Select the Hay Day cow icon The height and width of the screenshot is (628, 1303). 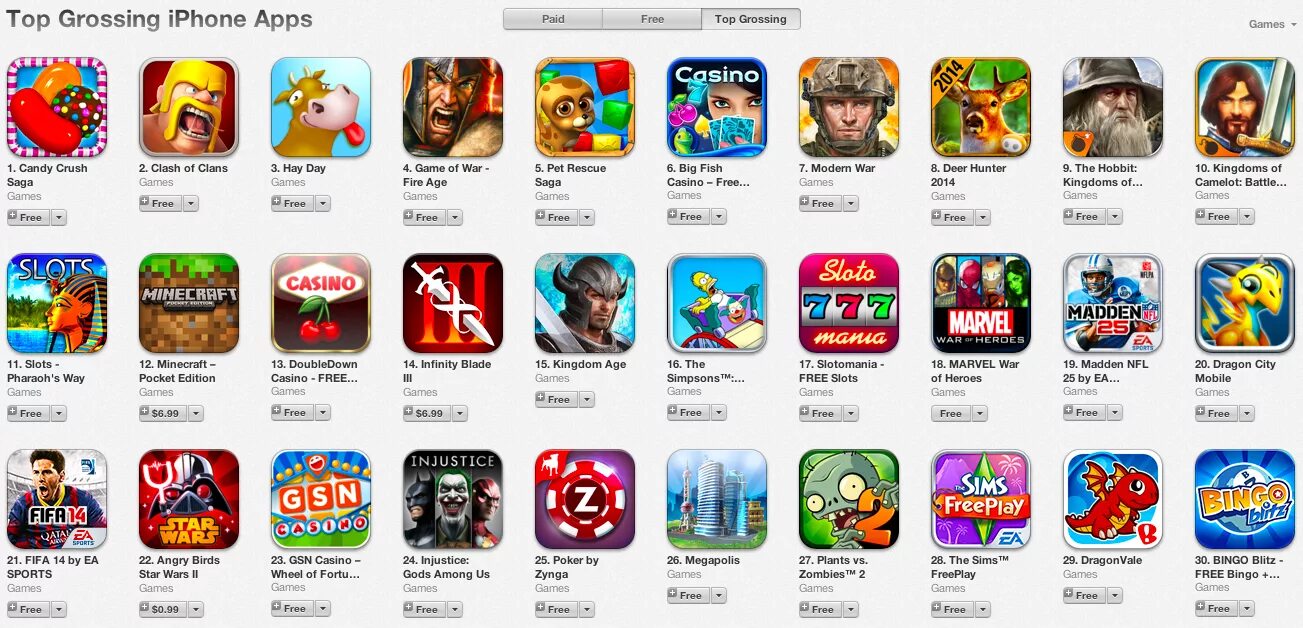coord(321,107)
